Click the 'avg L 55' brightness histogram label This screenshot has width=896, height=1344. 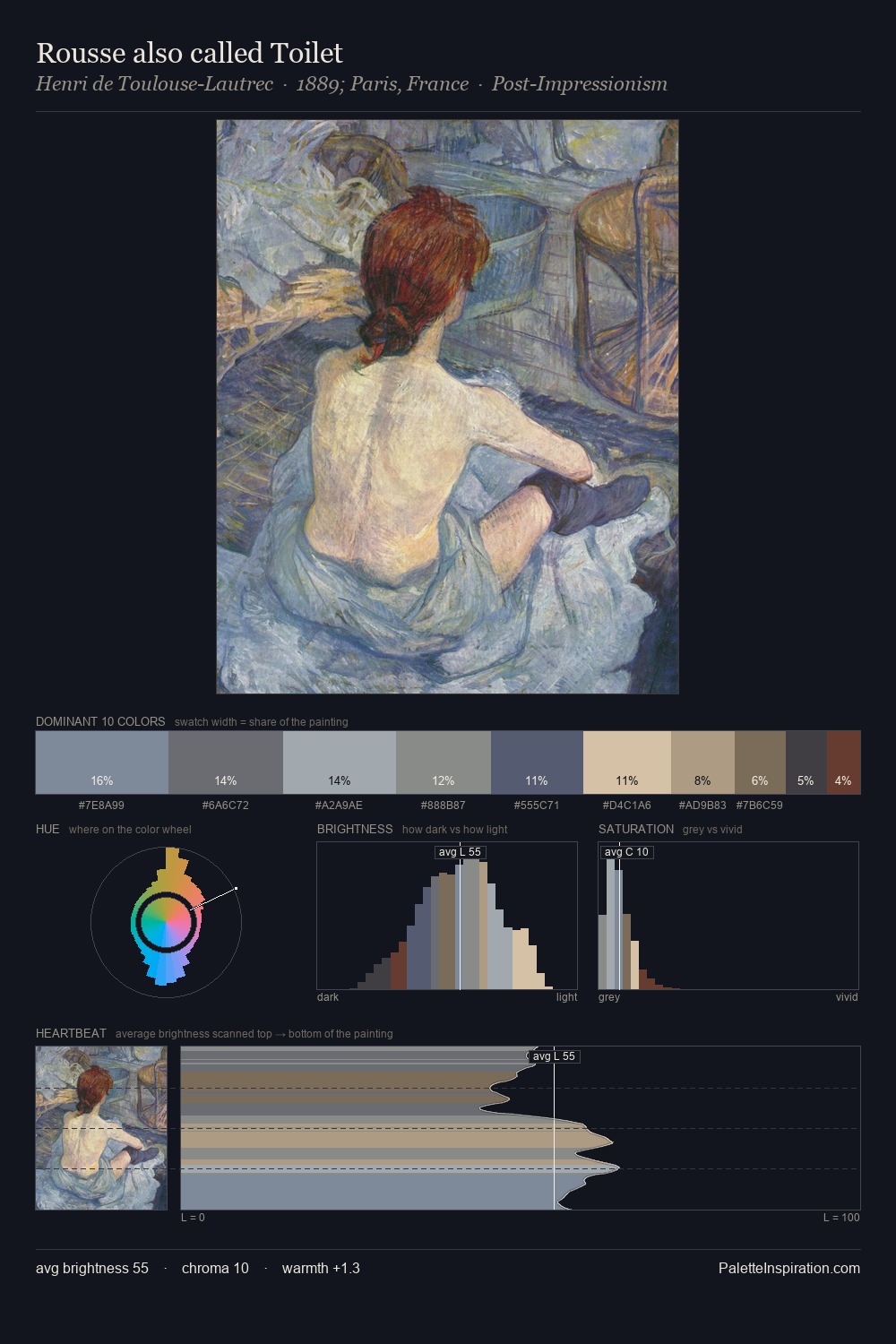(x=460, y=852)
